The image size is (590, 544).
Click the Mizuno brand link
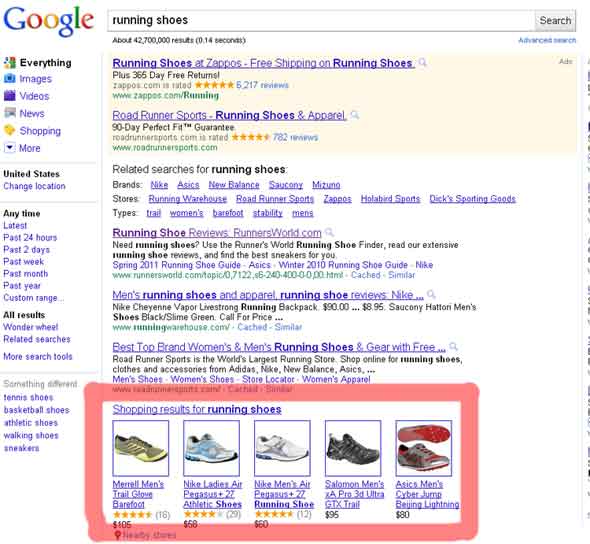[x=326, y=185]
